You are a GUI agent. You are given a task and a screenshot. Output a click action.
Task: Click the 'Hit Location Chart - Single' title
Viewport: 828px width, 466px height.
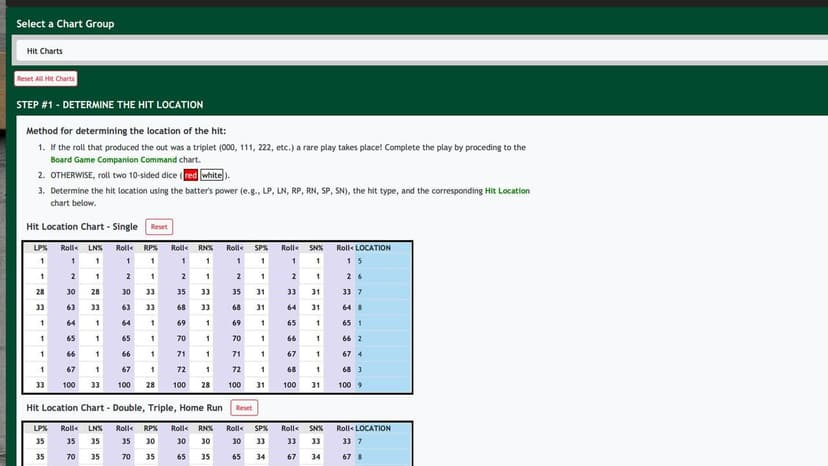[82, 227]
